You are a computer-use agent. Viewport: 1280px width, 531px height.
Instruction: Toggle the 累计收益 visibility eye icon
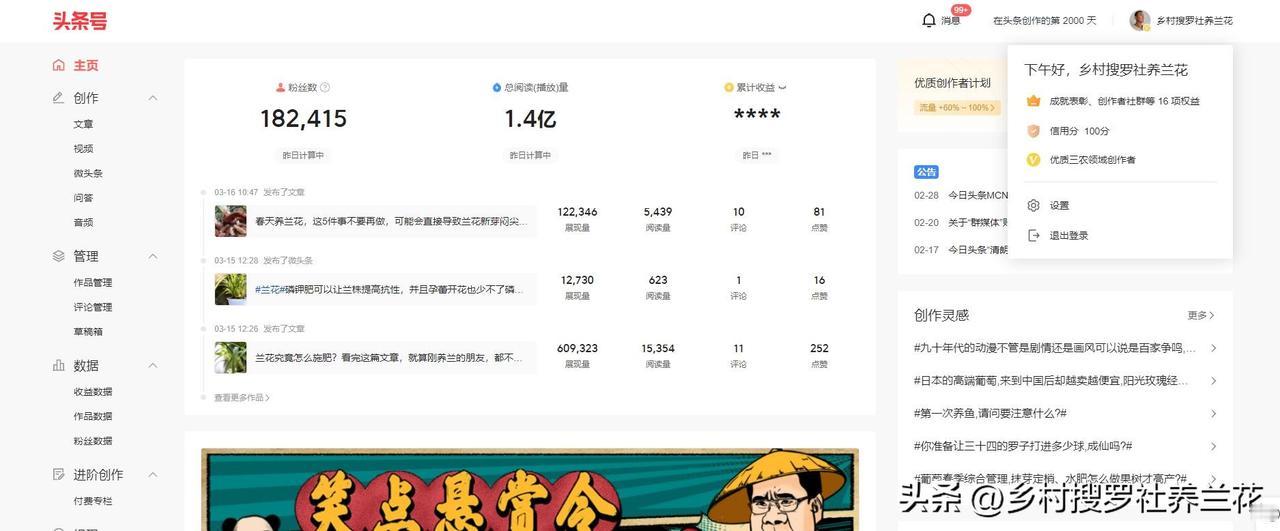[782, 87]
